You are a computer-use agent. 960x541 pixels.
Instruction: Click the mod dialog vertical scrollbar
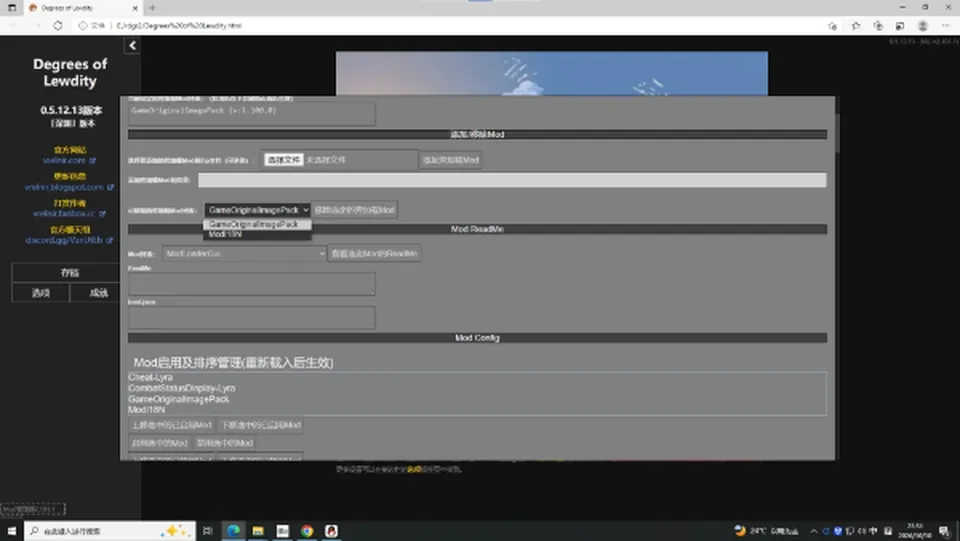click(837, 135)
